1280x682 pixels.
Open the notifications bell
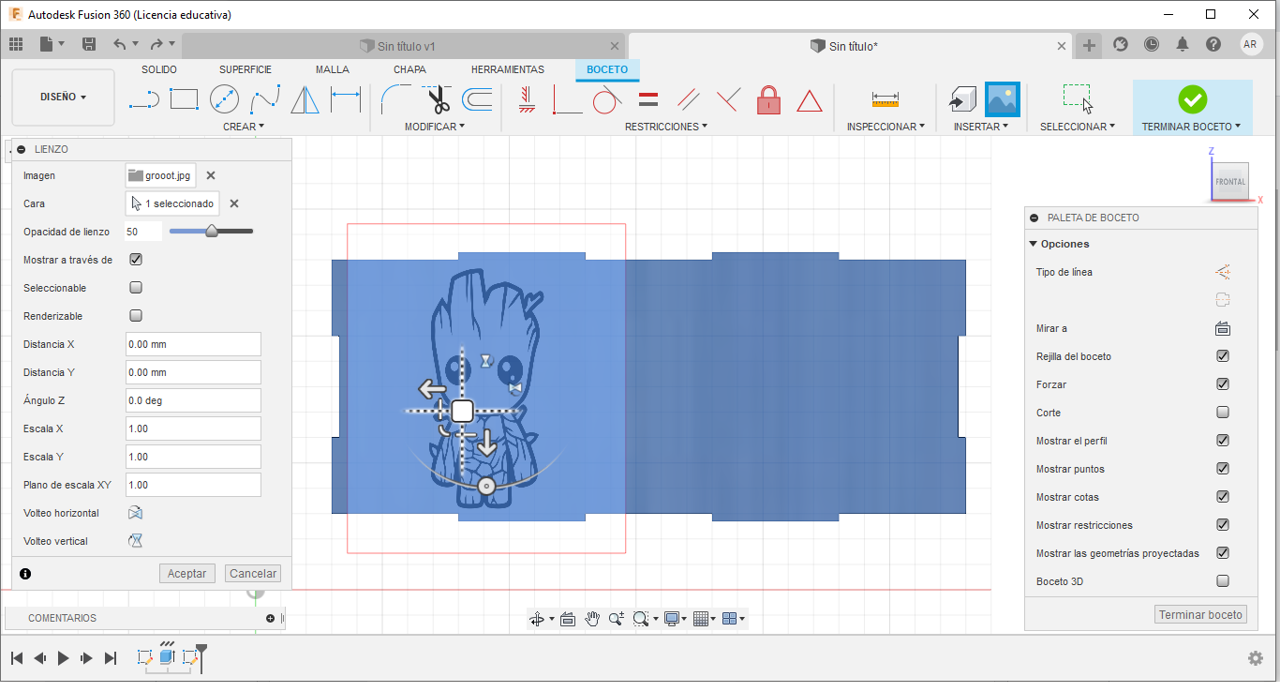[1183, 44]
